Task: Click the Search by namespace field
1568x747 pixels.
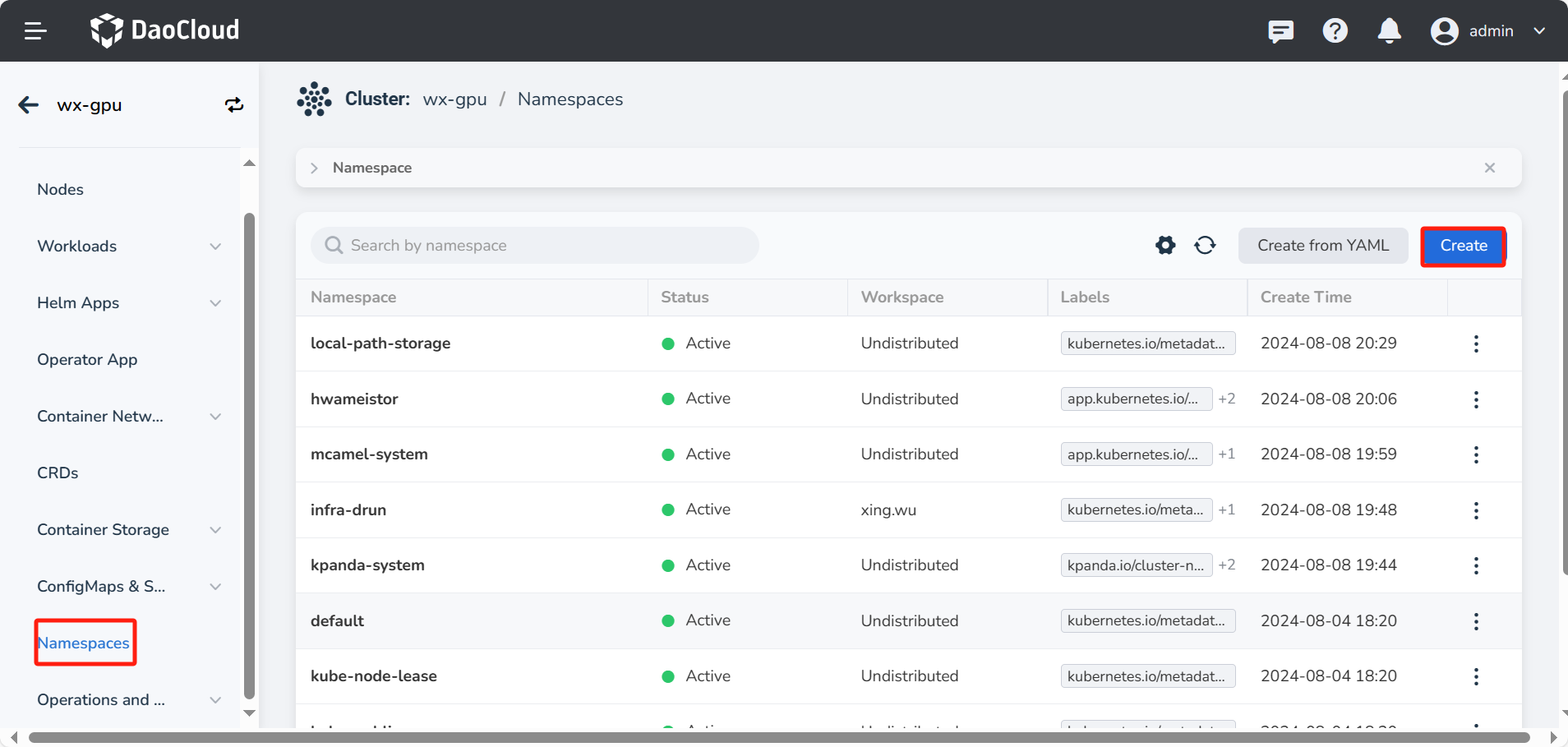Action: (x=534, y=246)
